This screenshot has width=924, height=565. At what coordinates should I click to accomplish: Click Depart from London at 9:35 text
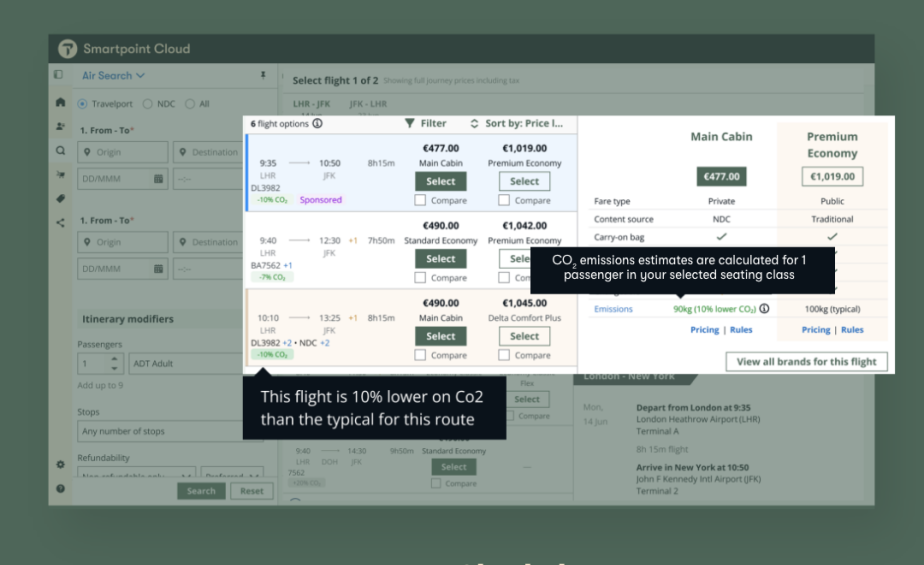coord(694,408)
